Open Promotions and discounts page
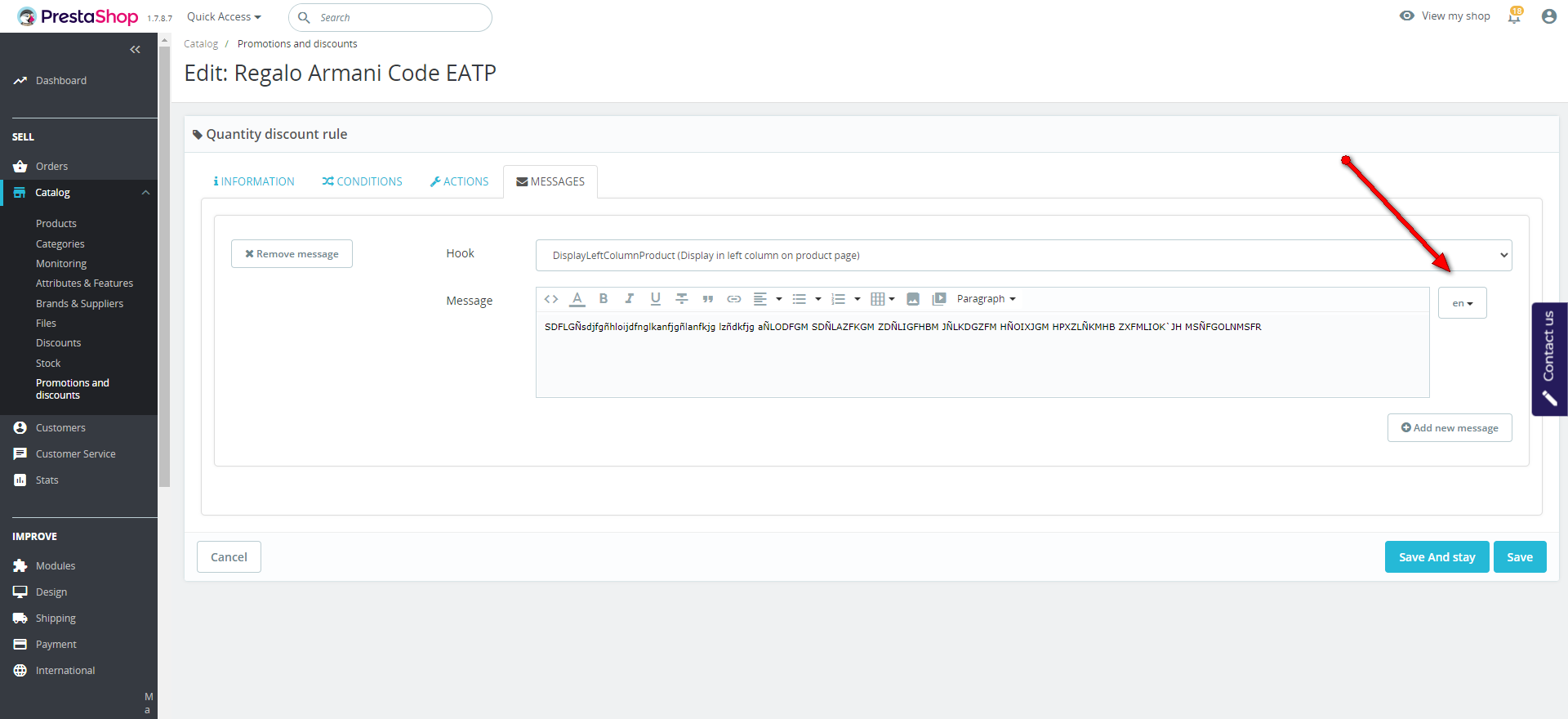Viewport: 1568px width, 719px height. coord(73,389)
